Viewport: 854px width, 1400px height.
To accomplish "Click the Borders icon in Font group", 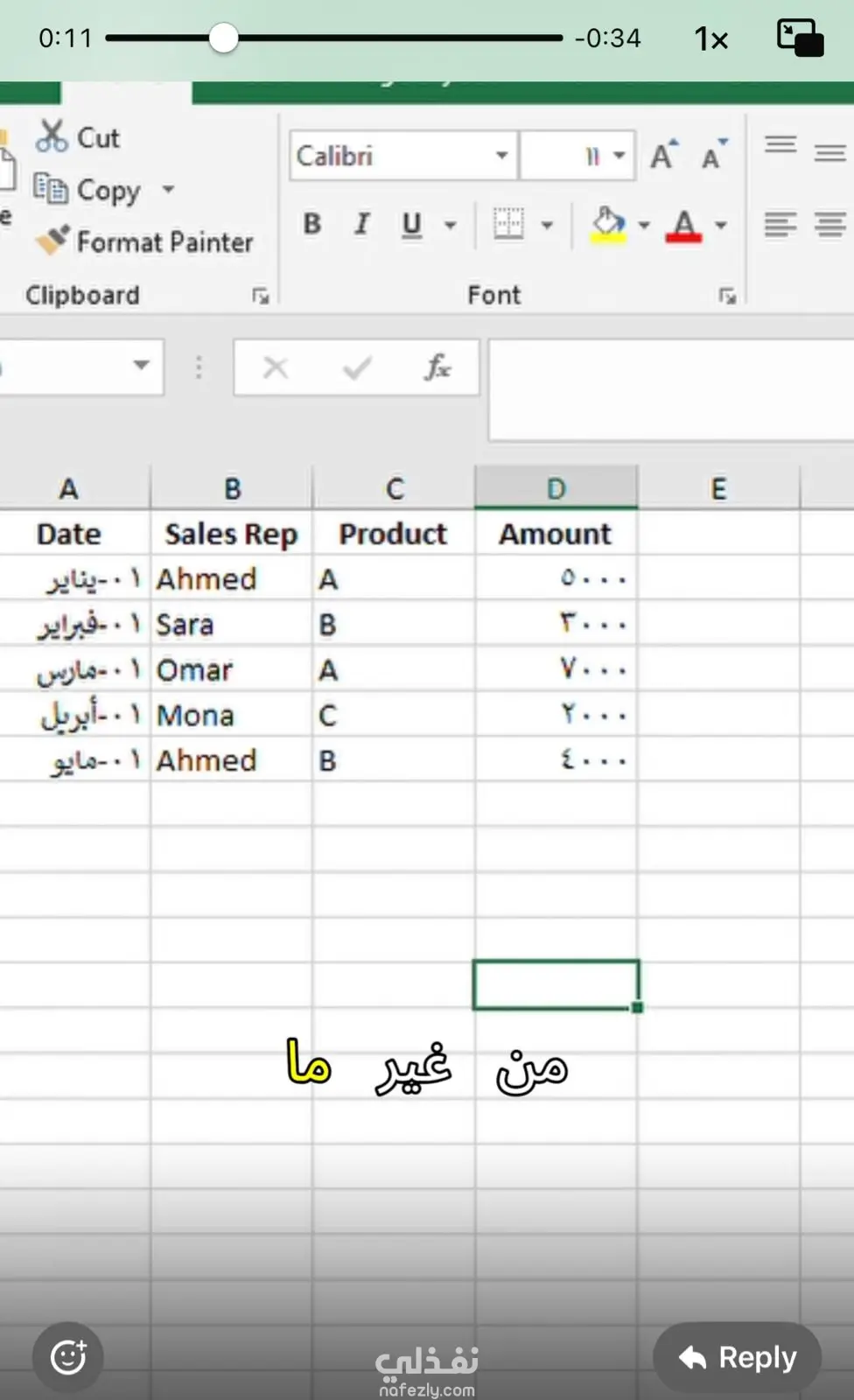I will point(508,224).
